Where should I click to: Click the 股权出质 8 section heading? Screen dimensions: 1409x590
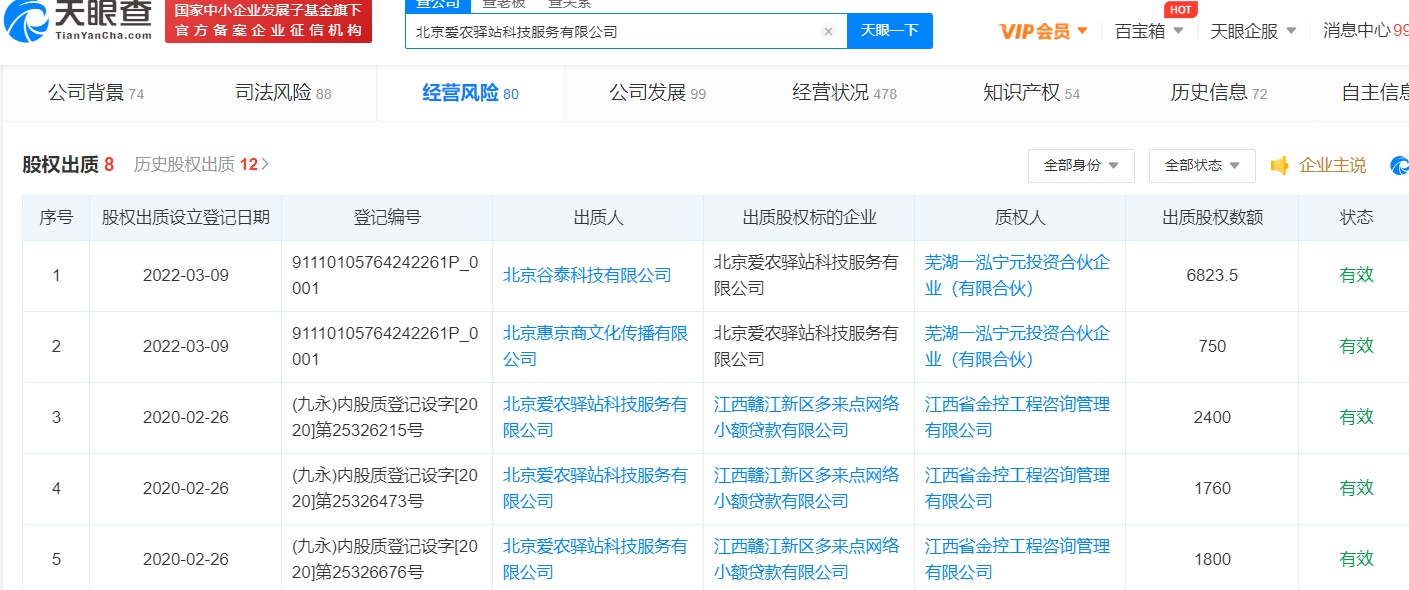[x=68, y=164]
